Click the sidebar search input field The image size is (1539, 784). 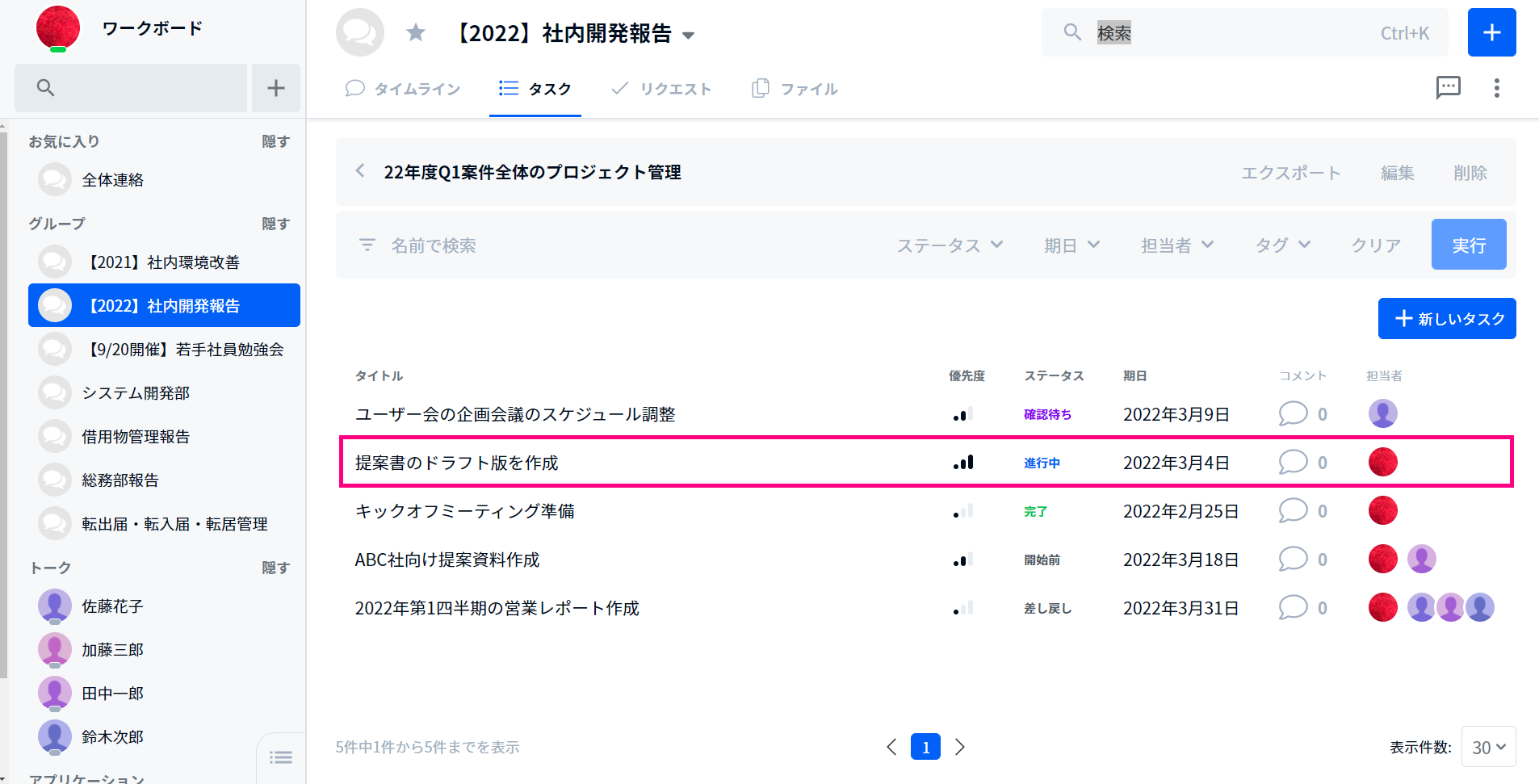click(131, 88)
